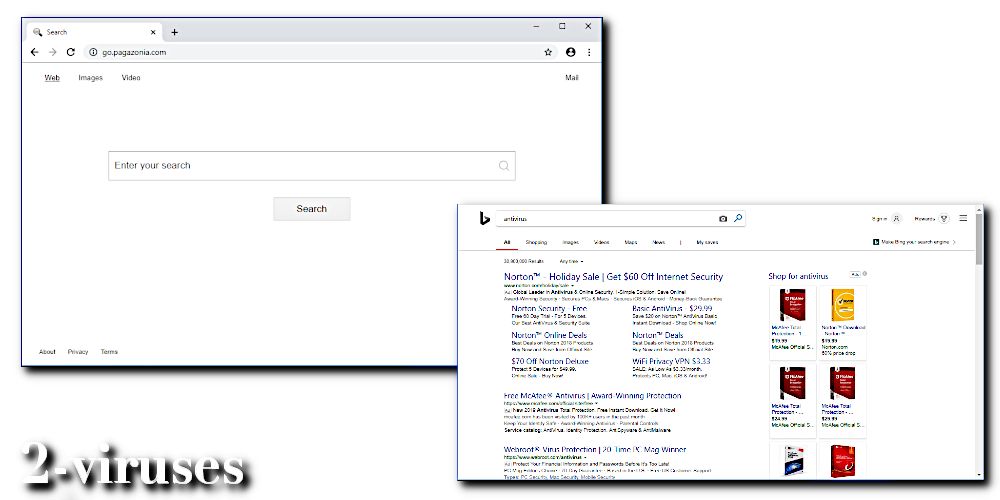The height and width of the screenshot is (500, 1000).
Task: Open $70 Off Norton Deluxe sublink
Action: pos(550,362)
